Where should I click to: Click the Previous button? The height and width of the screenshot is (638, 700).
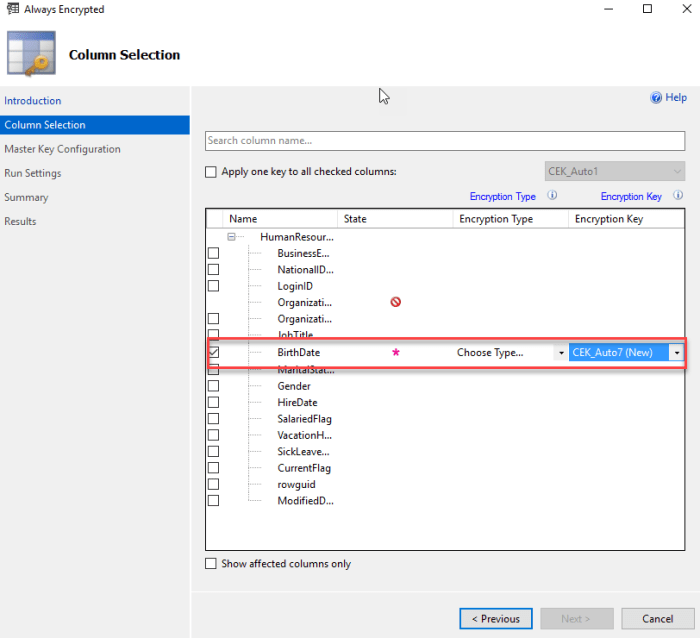[x=495, y=619]
